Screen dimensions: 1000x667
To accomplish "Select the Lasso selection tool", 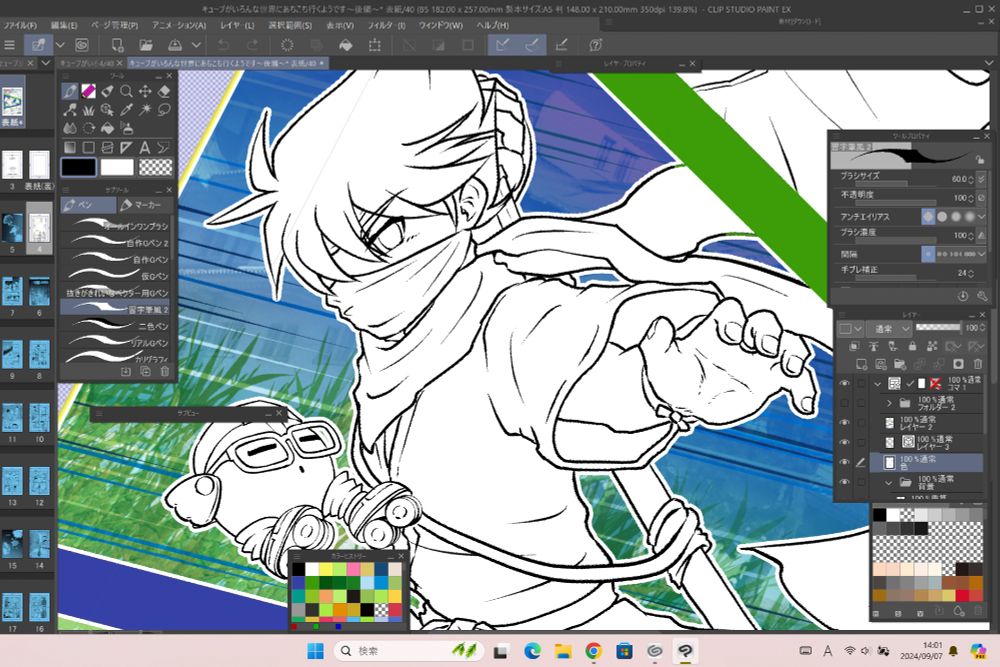I will coord(164,110).
